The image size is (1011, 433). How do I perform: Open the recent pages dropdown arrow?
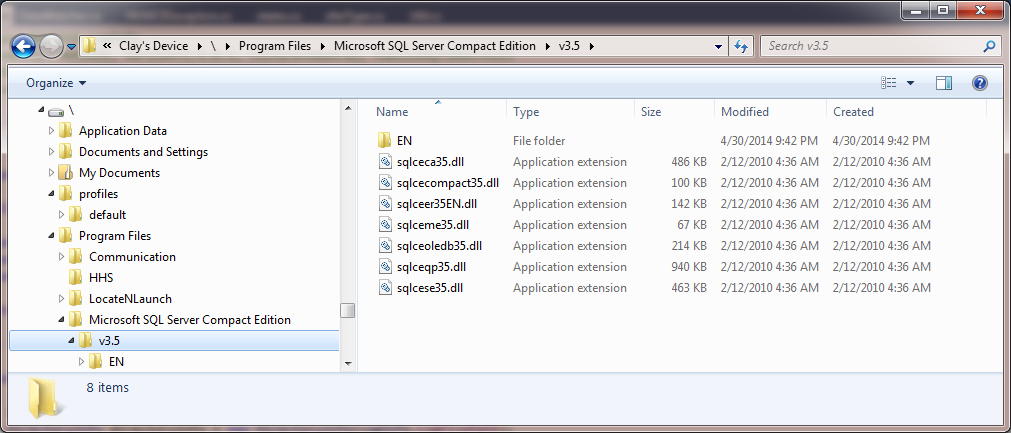(71, 47)
